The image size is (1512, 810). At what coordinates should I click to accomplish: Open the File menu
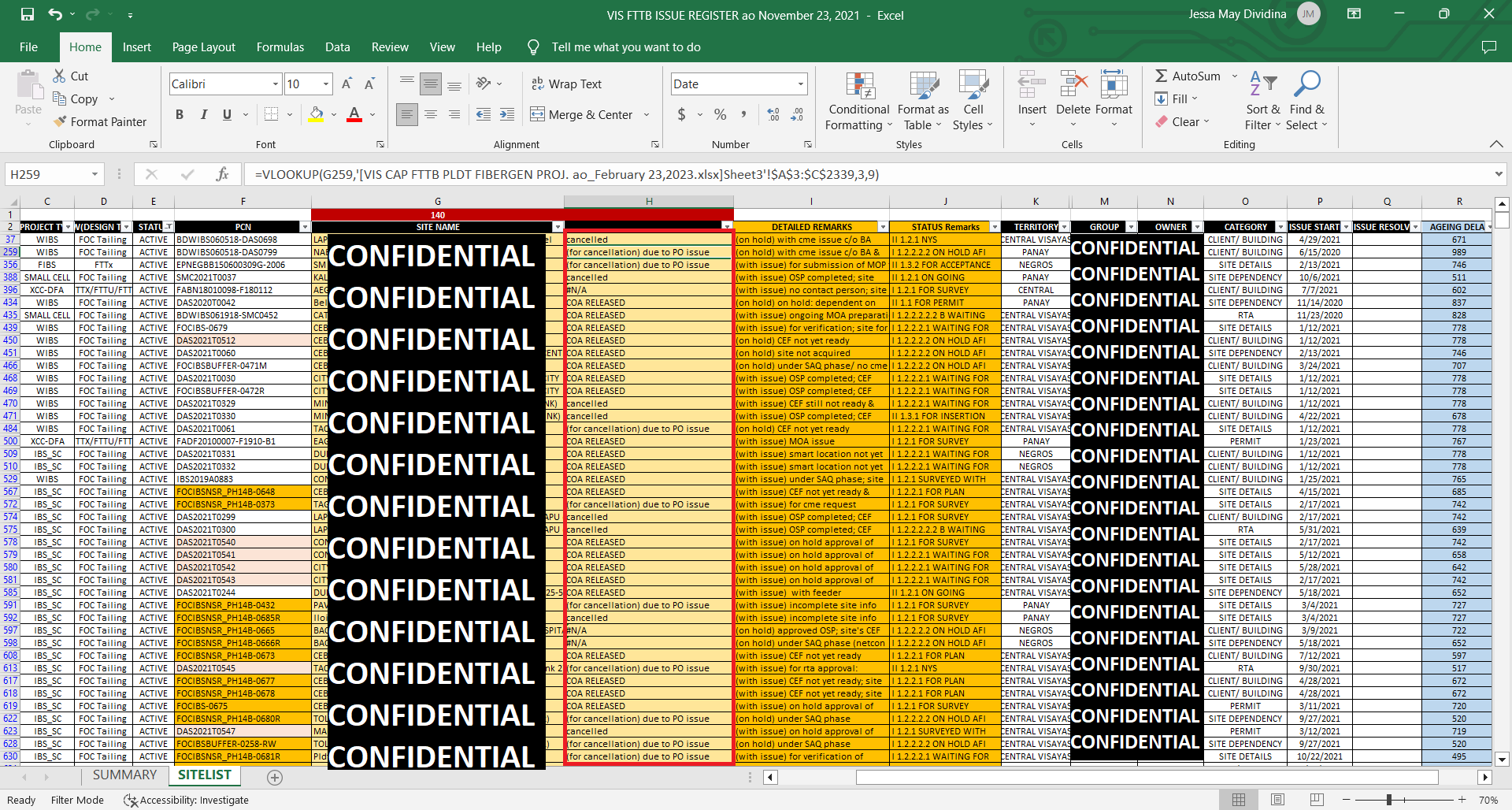pyautogui.click(x=28, y=47)
